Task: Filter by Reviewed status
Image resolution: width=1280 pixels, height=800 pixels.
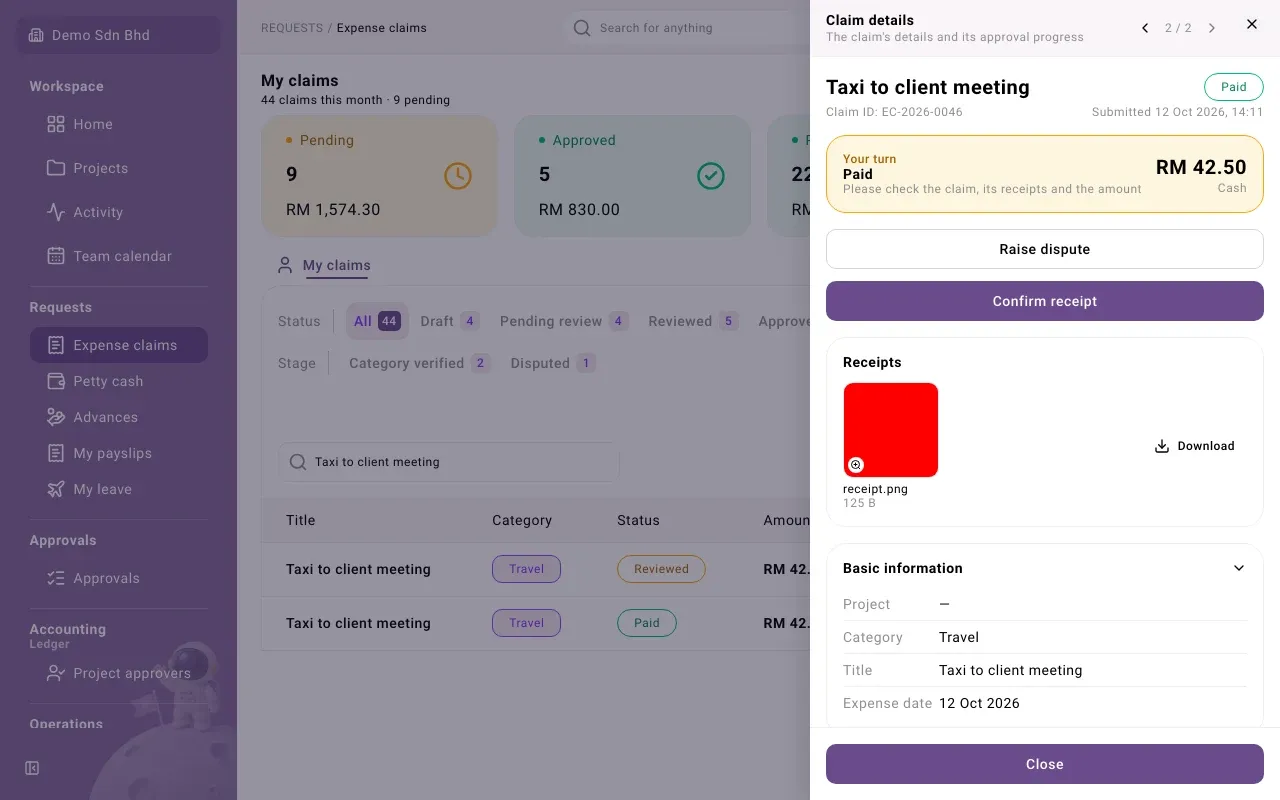Action: [693, 321]
